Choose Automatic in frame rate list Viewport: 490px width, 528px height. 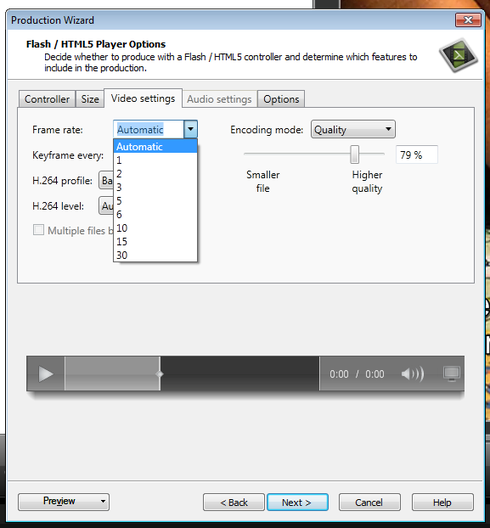(155, 147)
